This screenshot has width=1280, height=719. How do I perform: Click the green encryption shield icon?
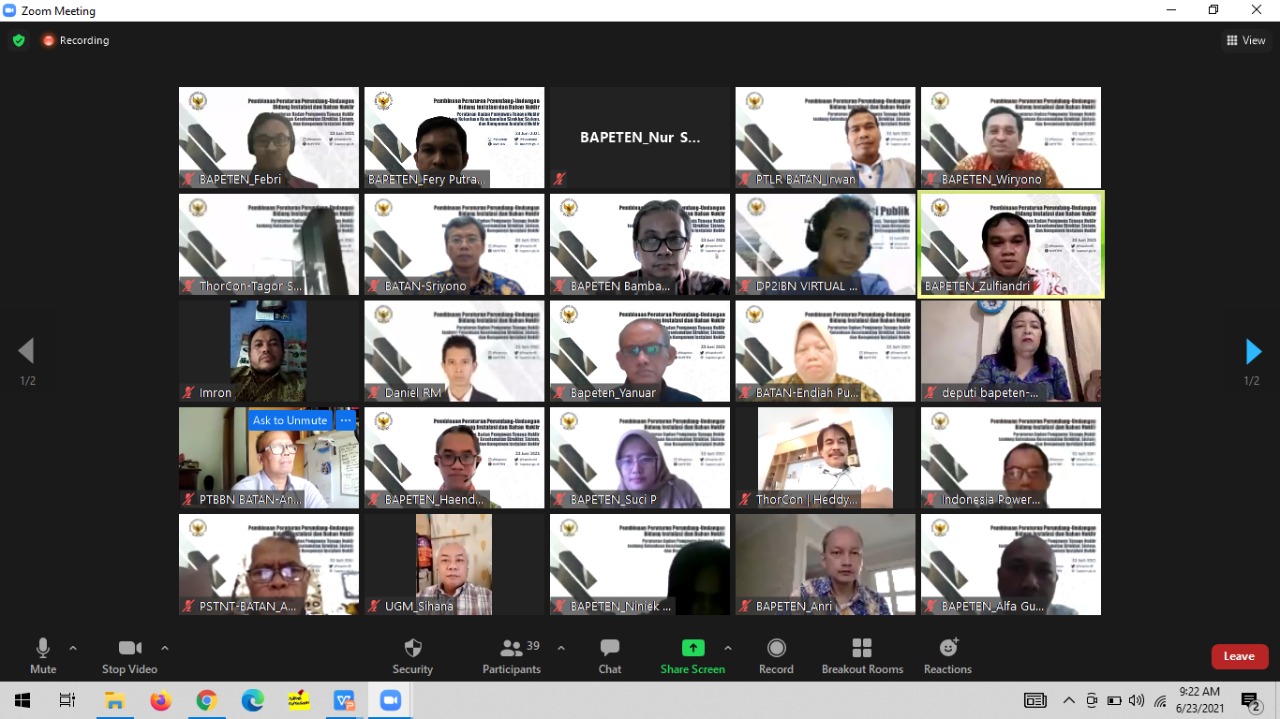click(19, 40)
